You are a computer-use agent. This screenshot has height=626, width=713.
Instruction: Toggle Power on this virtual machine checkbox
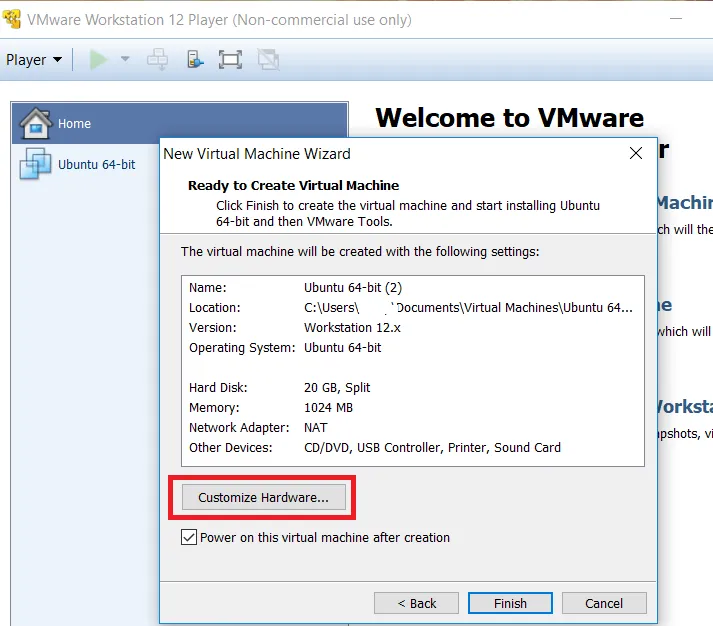189,537
